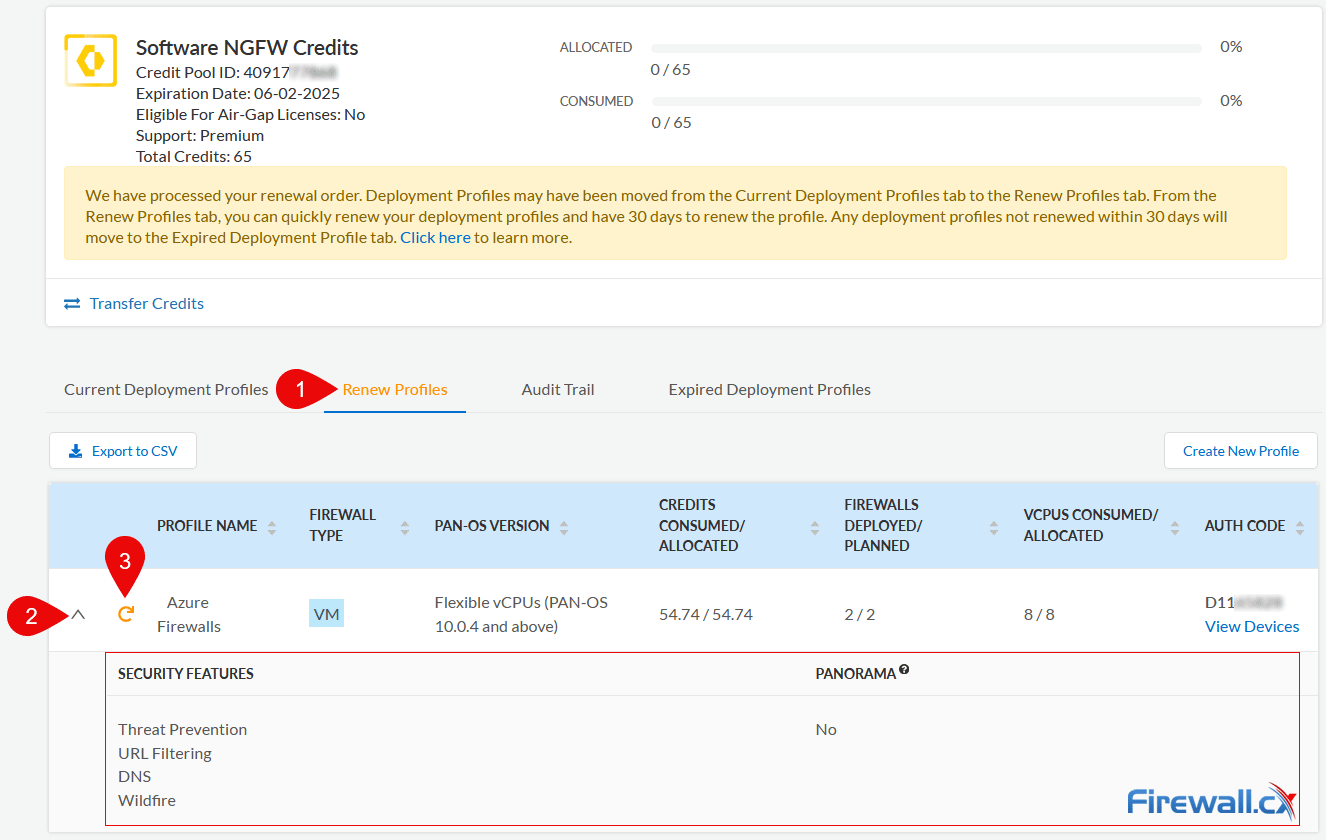Follow the 'Click here' learn more link
1326x840 pixels.
[x=435, y=238]
